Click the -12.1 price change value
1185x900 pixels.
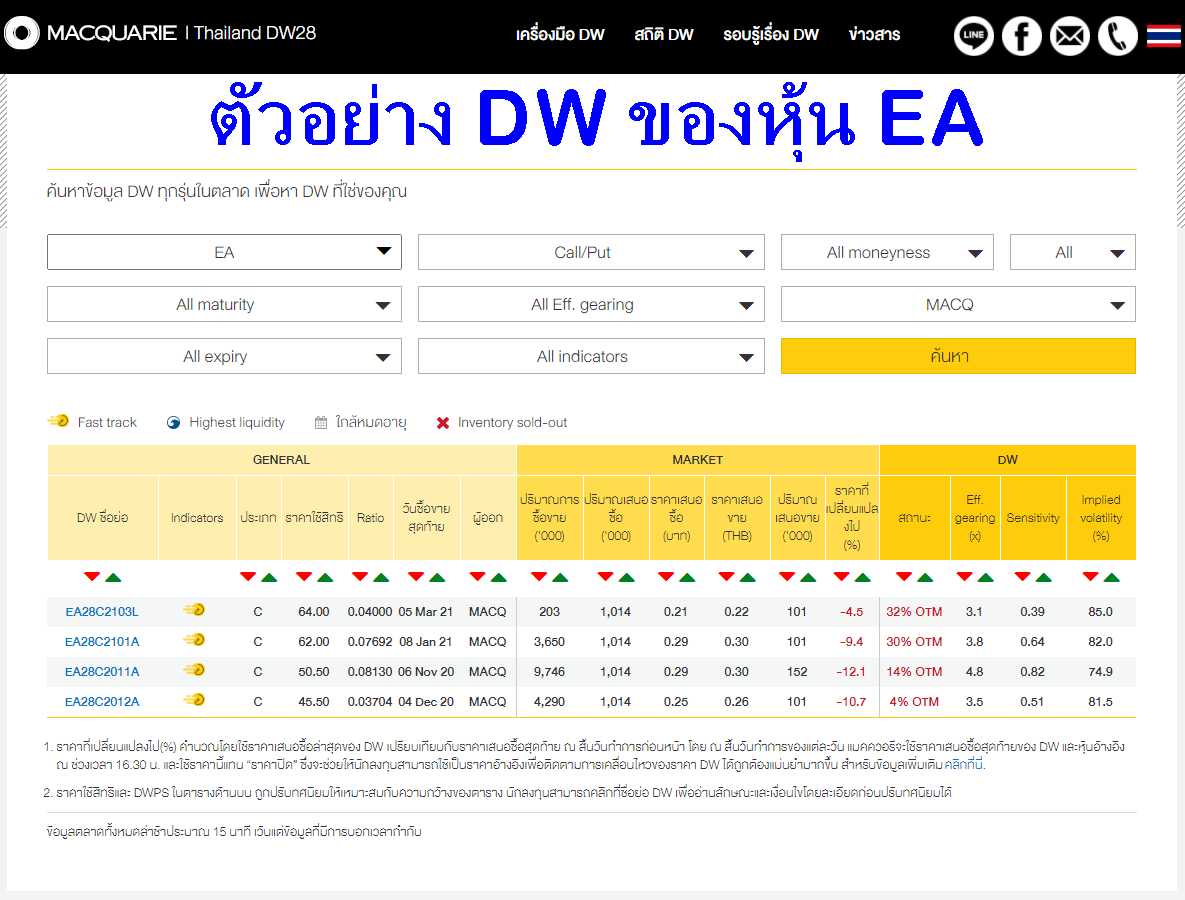click(x=851, y=672)
